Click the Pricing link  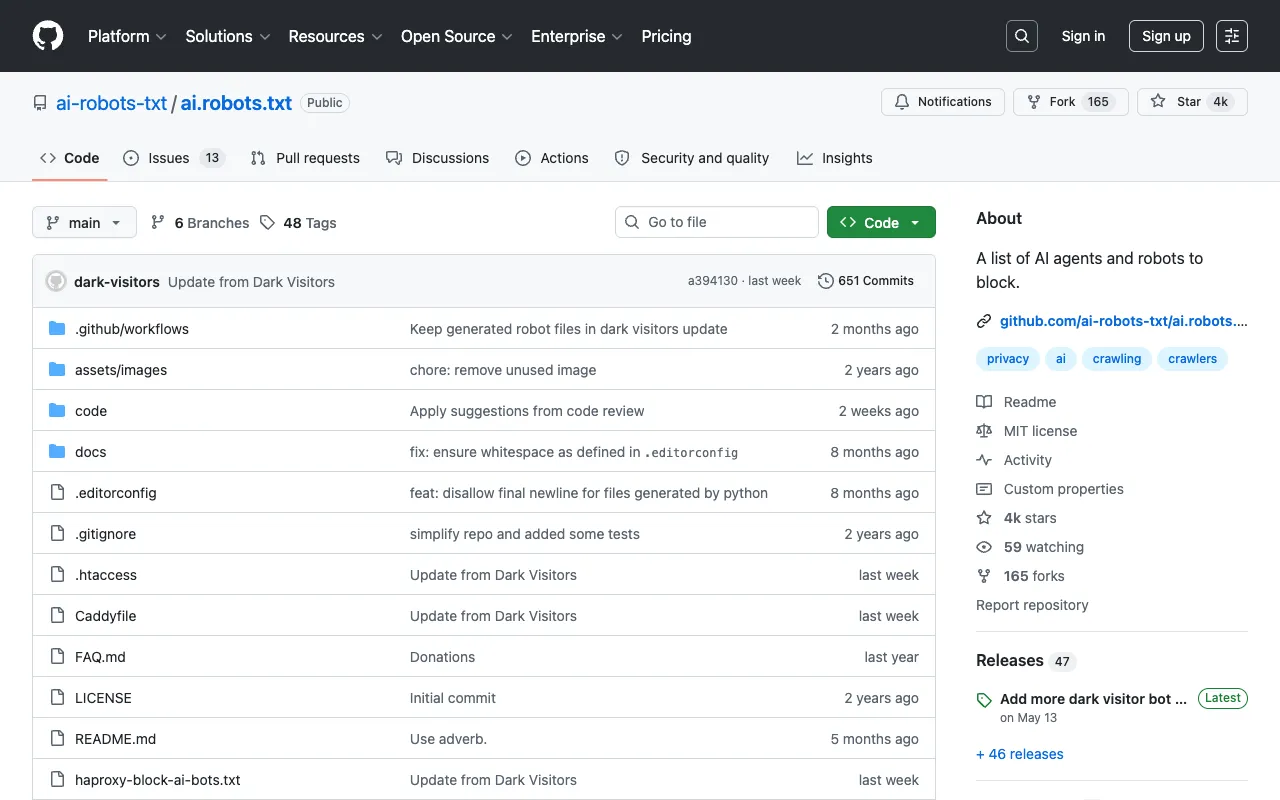point(666,36)
